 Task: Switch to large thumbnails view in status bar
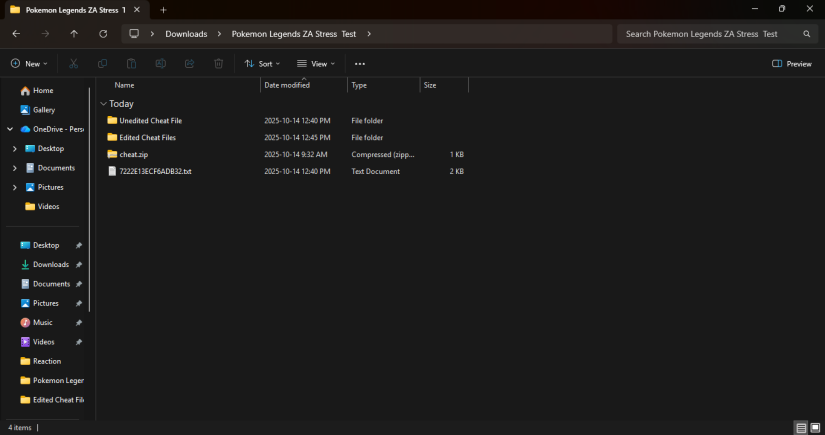(815, 428)
